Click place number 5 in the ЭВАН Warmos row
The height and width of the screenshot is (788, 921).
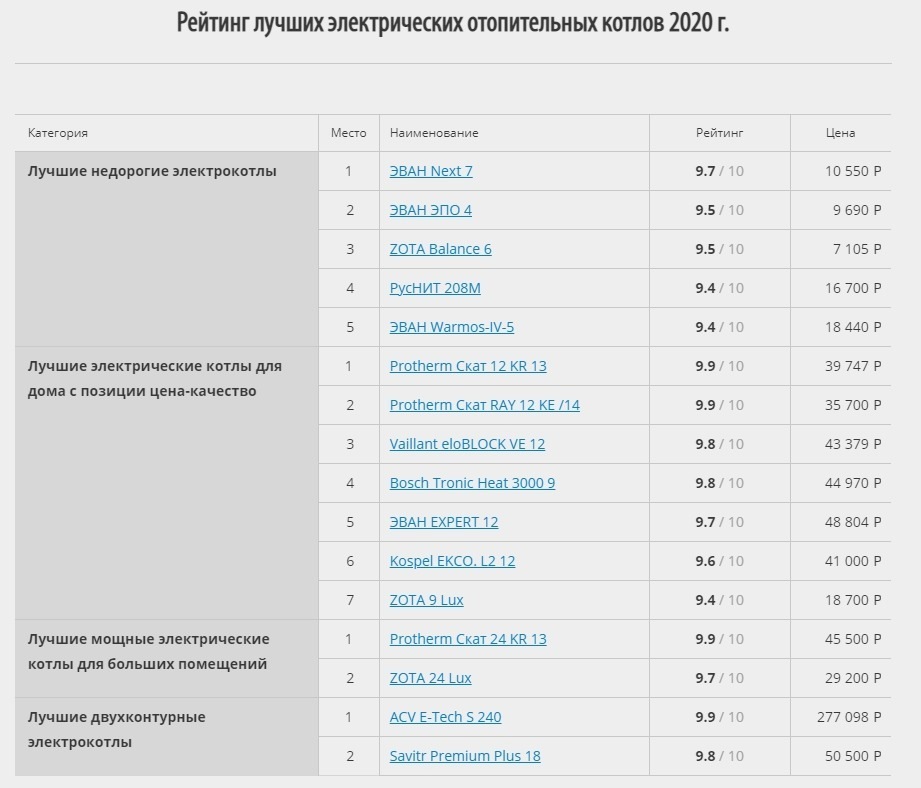tap(350, 327)
